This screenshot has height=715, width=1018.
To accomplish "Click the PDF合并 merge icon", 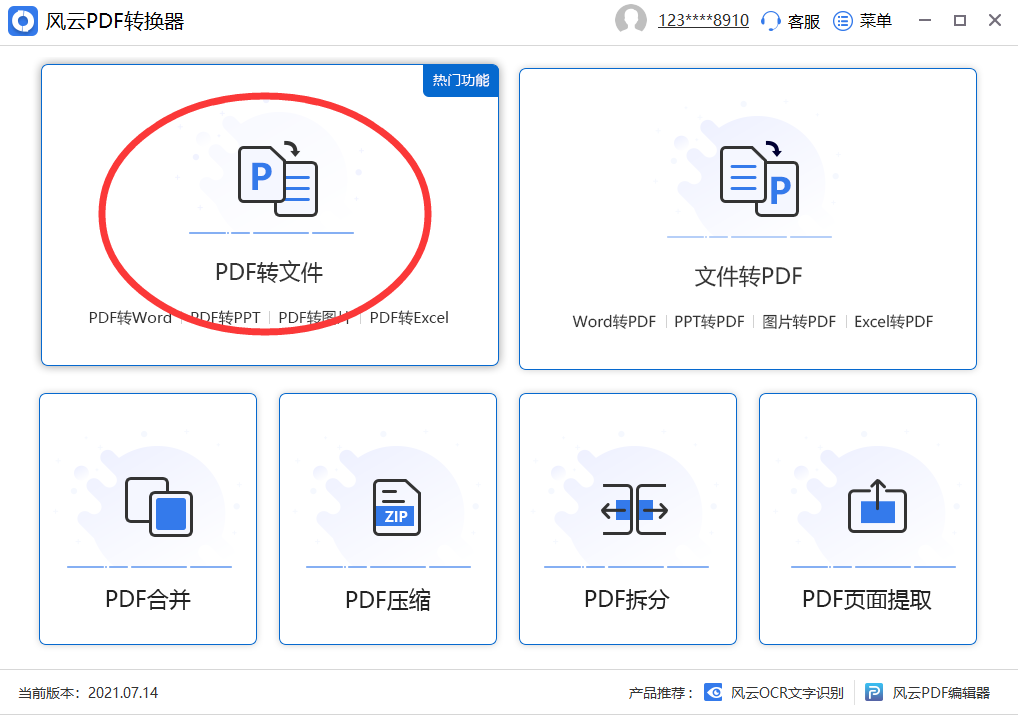I will (x=158, y=507).
